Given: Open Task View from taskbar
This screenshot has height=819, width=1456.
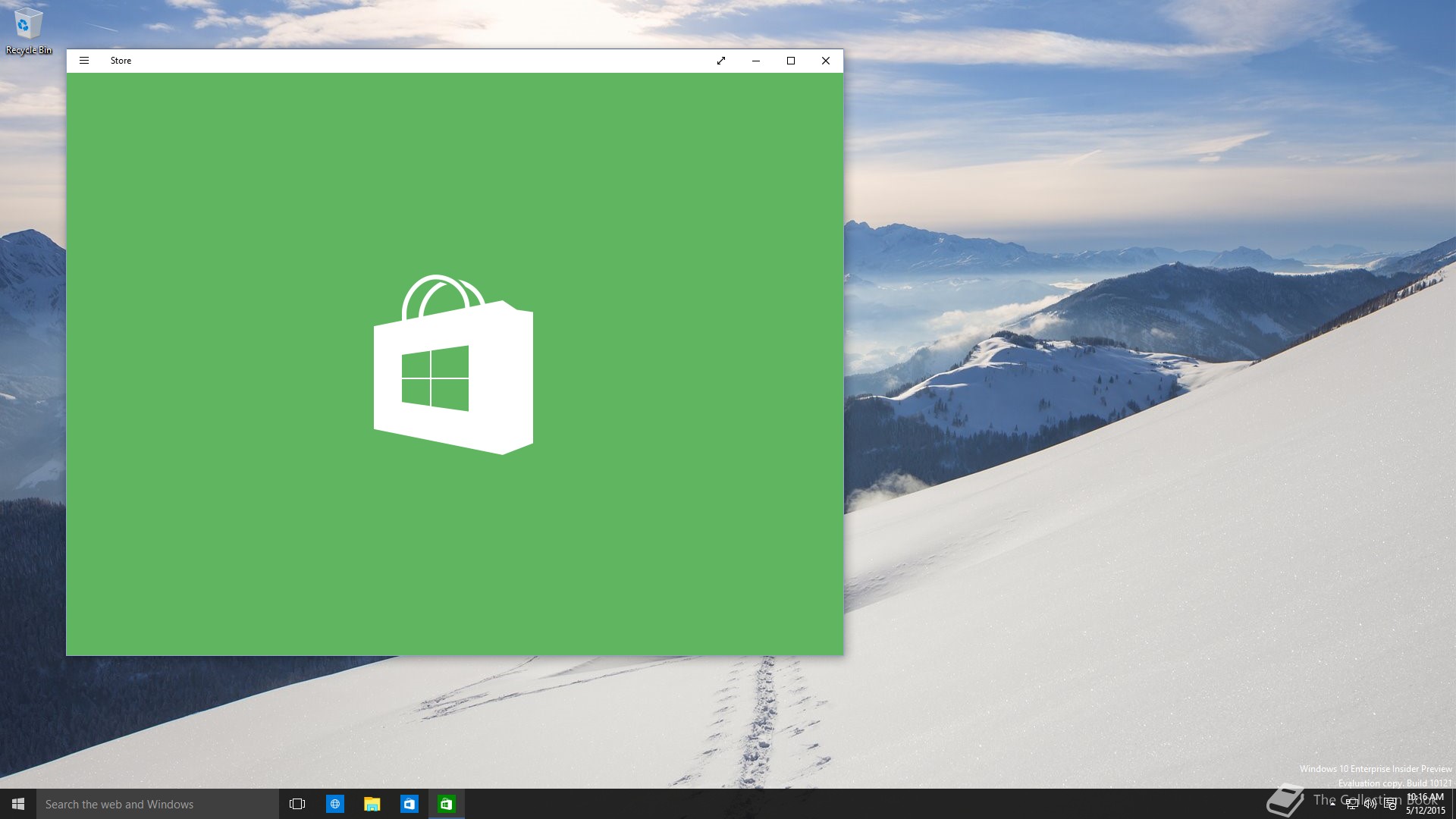Looking at the screenshot, I should click(x=297, y=804).
